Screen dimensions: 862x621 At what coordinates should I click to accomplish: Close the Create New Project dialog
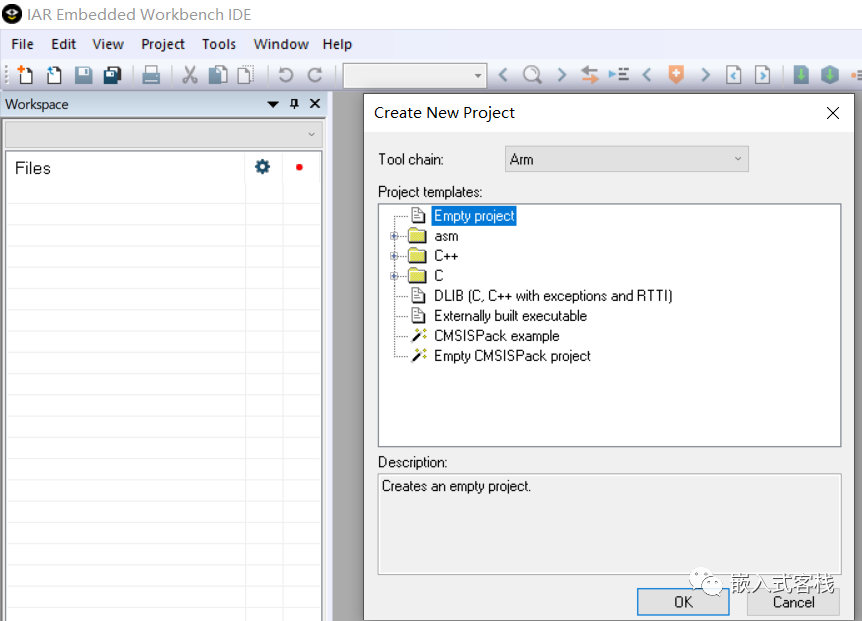coord(833,113)
